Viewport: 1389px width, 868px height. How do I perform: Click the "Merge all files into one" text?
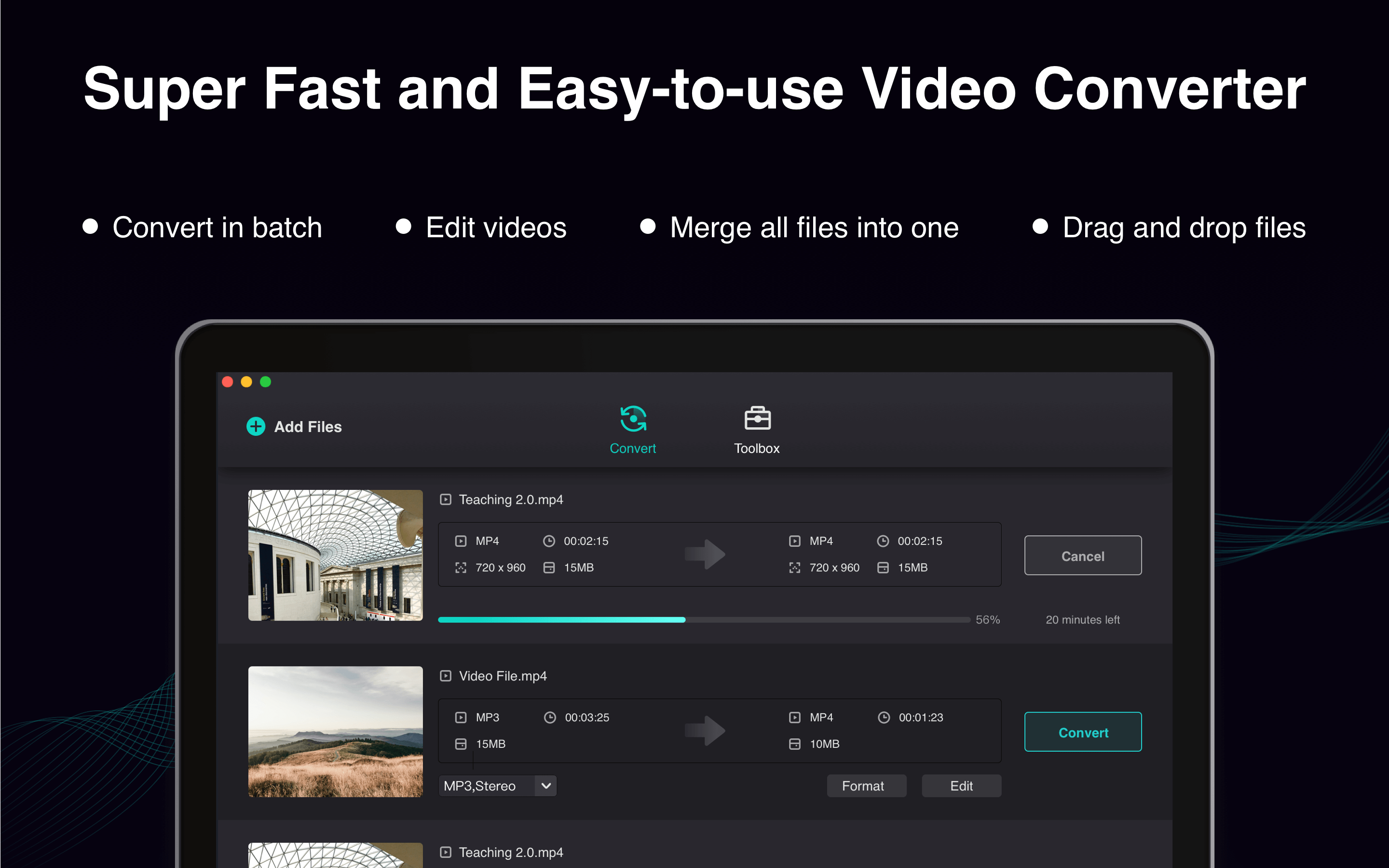[815, 228]
